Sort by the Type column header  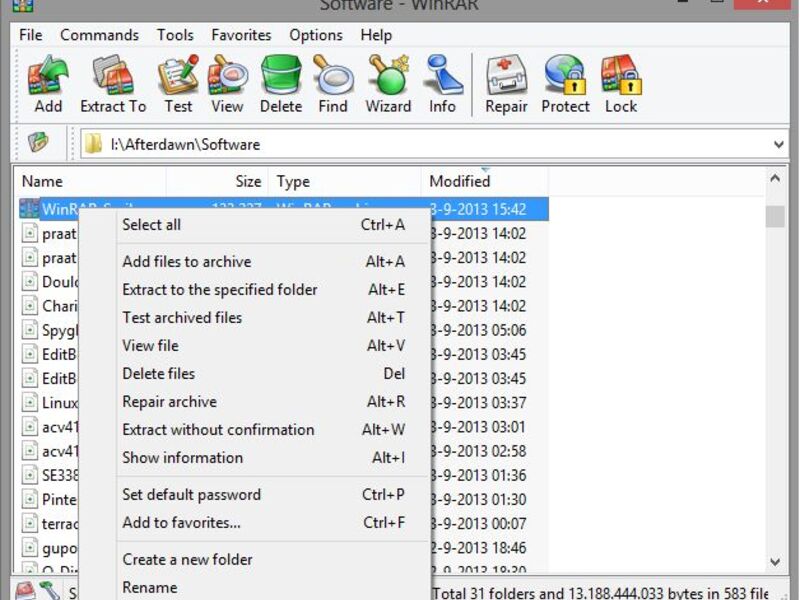344,181
